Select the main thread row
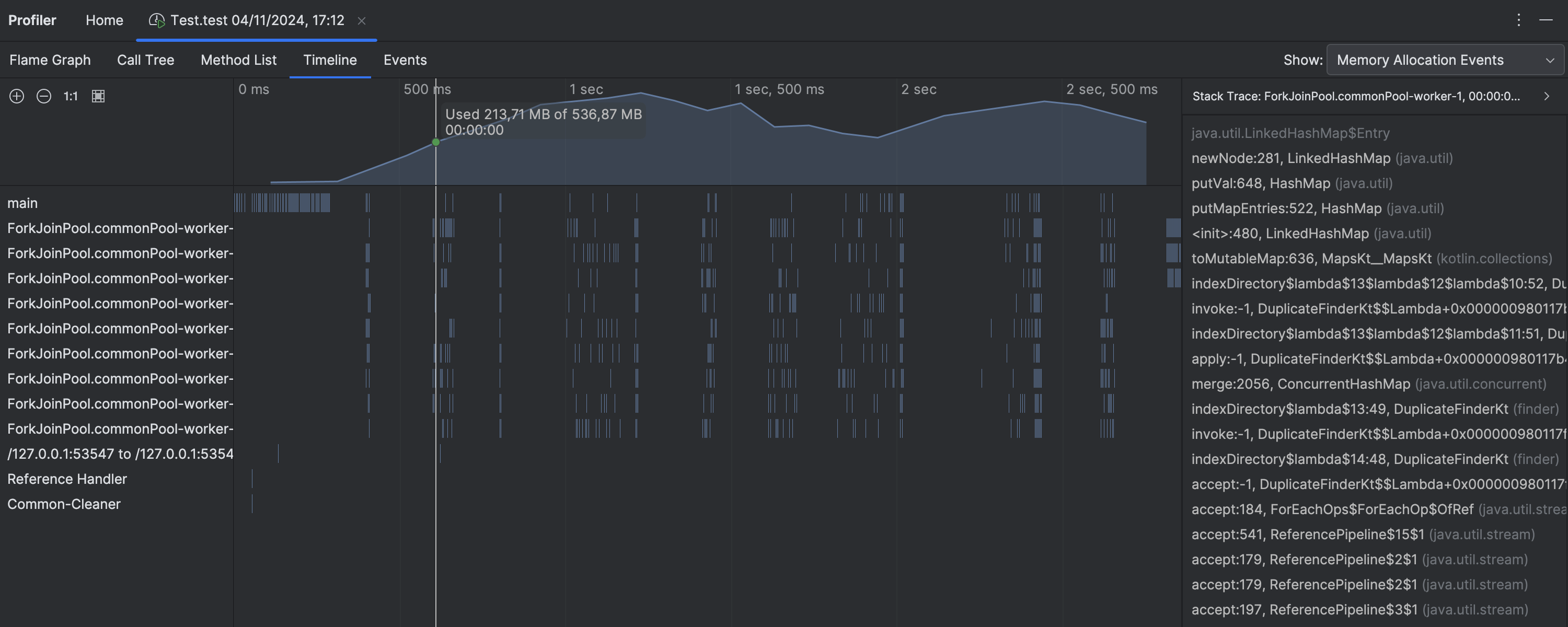The image size is (1568, 627). pyautogui.click(x=22, y=203)
